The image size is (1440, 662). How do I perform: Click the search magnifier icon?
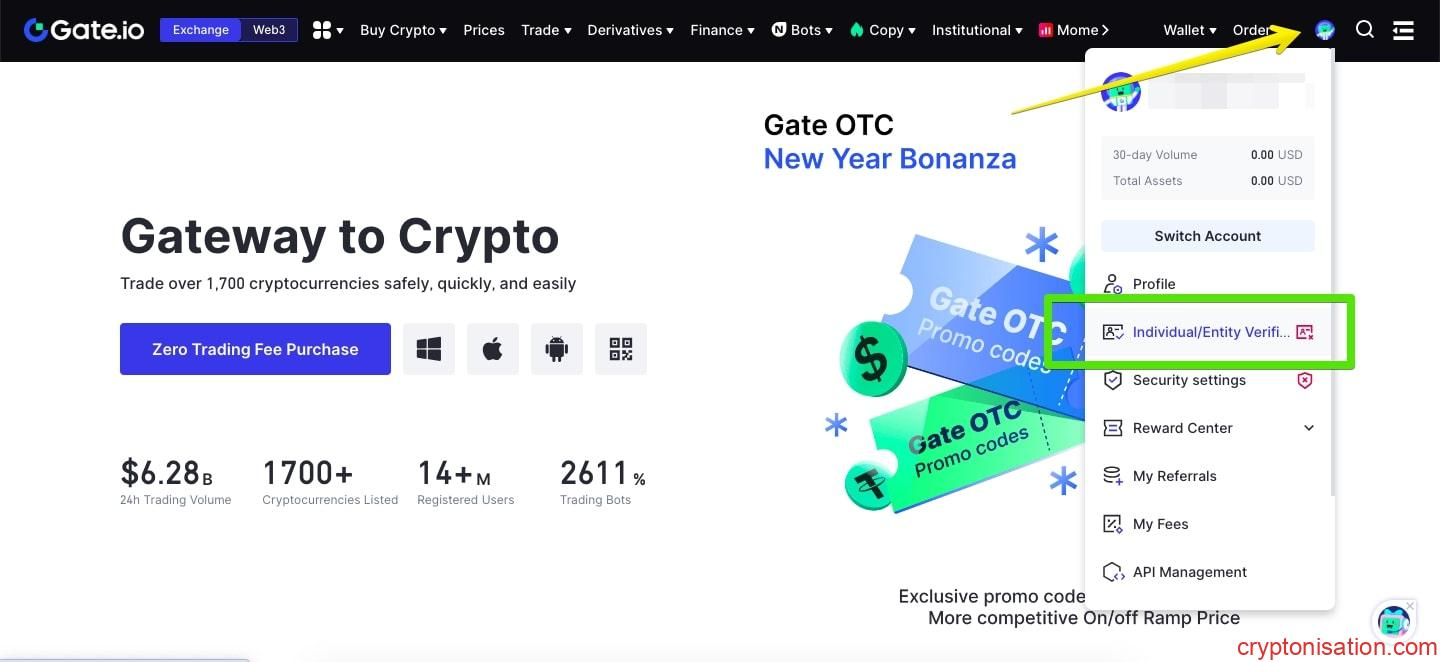[x=1364, y=30]
